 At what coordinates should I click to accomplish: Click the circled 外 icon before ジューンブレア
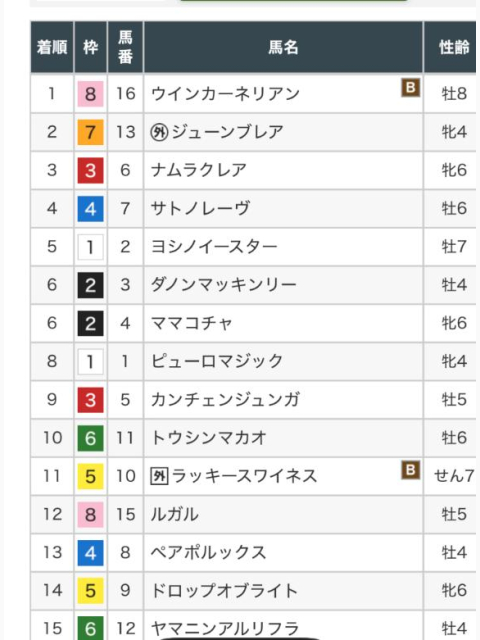point(159,132)
